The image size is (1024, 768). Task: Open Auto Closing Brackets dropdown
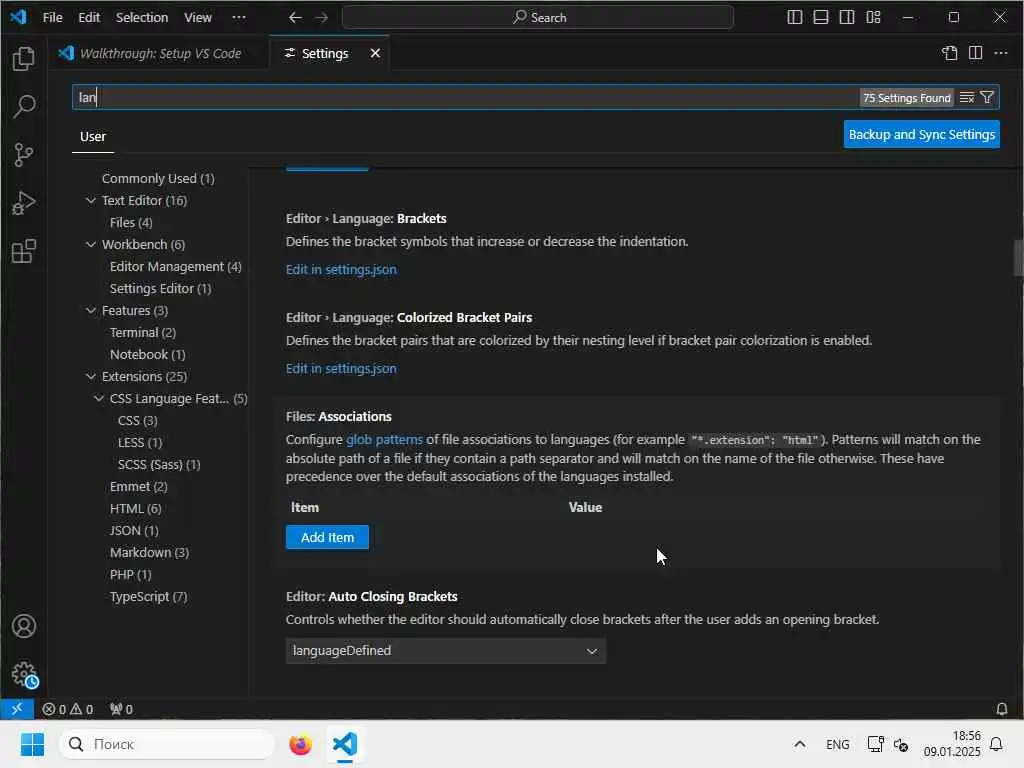pyautogui.click(x=445, y=650)
